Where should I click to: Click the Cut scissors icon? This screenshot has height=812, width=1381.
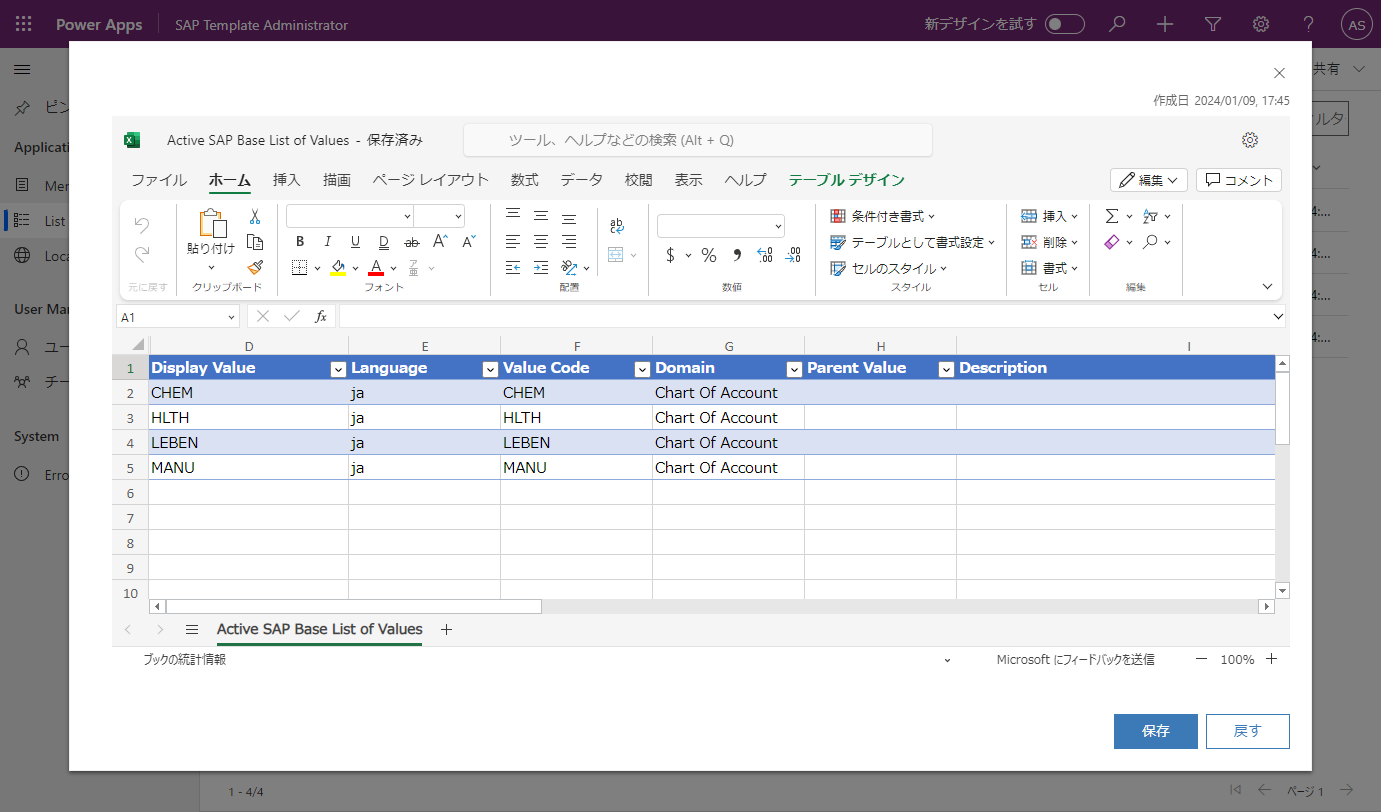pyautogui.click(x=255, y=216)
